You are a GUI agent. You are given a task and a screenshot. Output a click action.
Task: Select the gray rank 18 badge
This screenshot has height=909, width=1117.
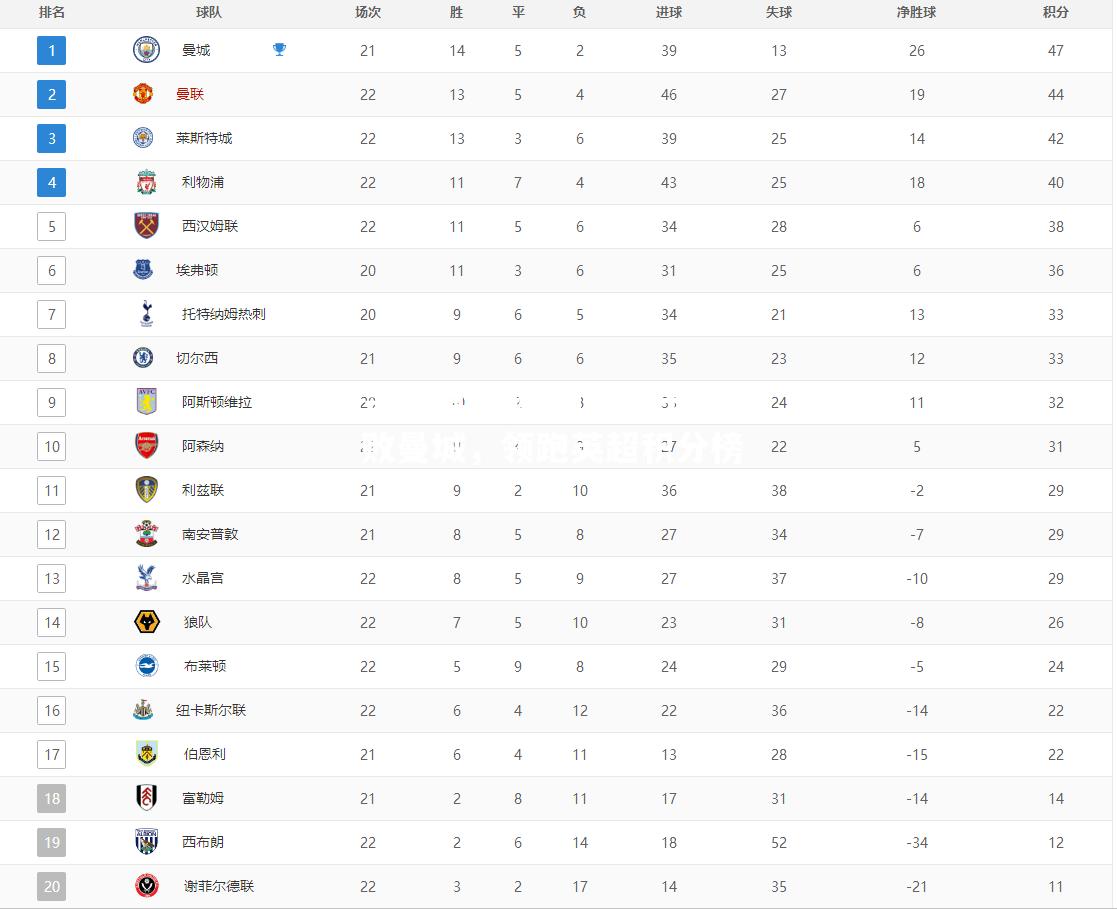point(51,799)
